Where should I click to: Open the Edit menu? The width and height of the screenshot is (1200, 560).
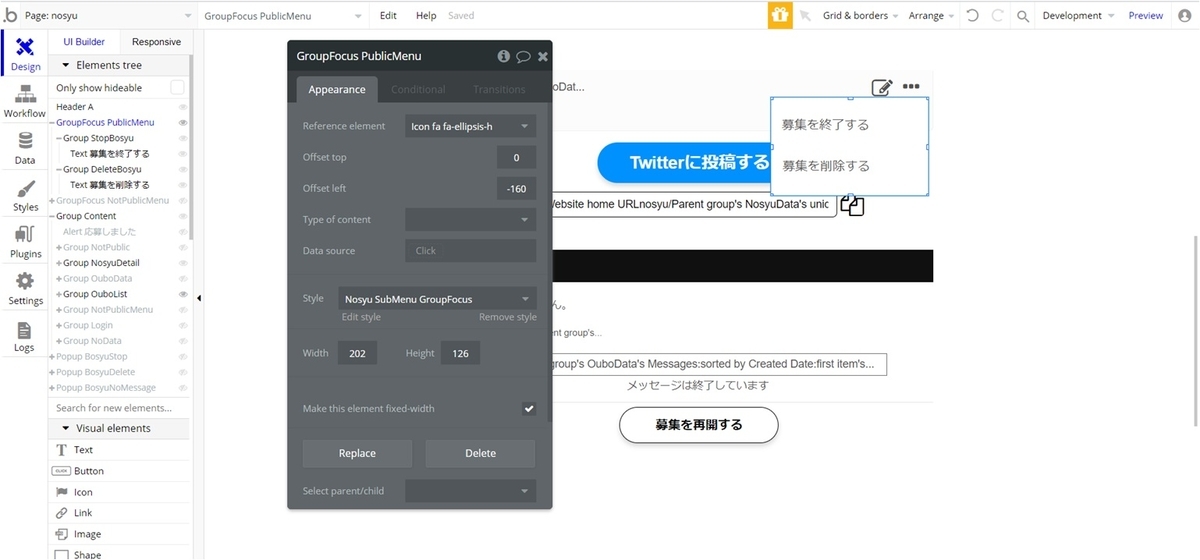[388, 16]
